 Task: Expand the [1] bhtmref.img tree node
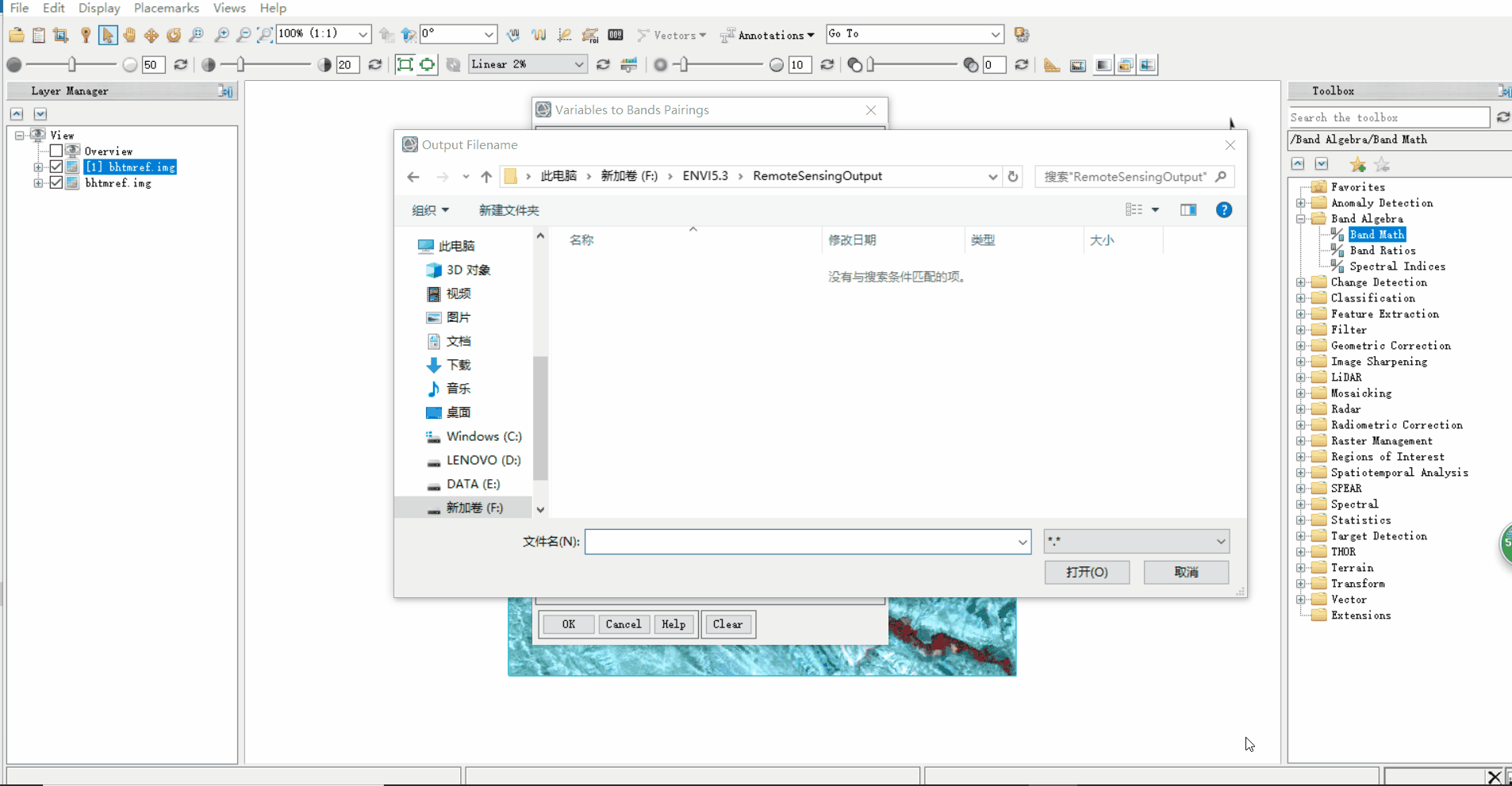pyautogui.click(x=38, y=167)
